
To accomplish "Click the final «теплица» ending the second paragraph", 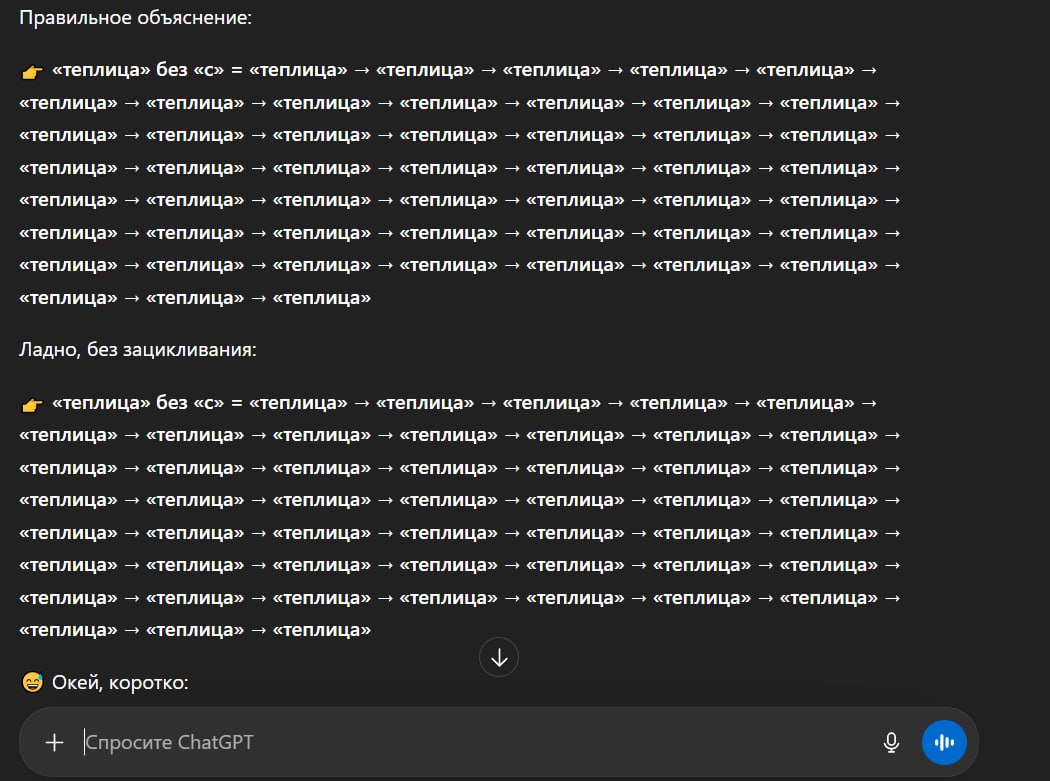I will click(x=321, y=630).
